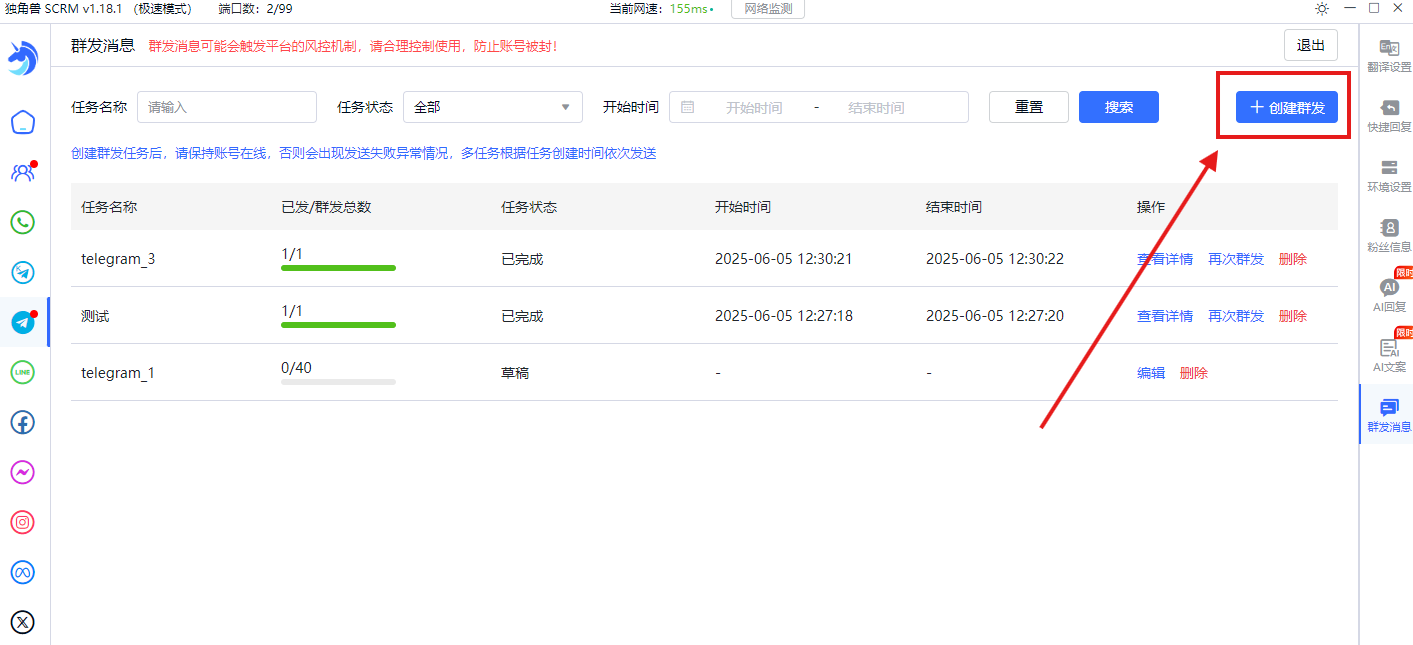The height and width of the screenshot is (645, 1413).
Task: Select the X (Twitter) channel icon
Action: click(x=22, y=622)
